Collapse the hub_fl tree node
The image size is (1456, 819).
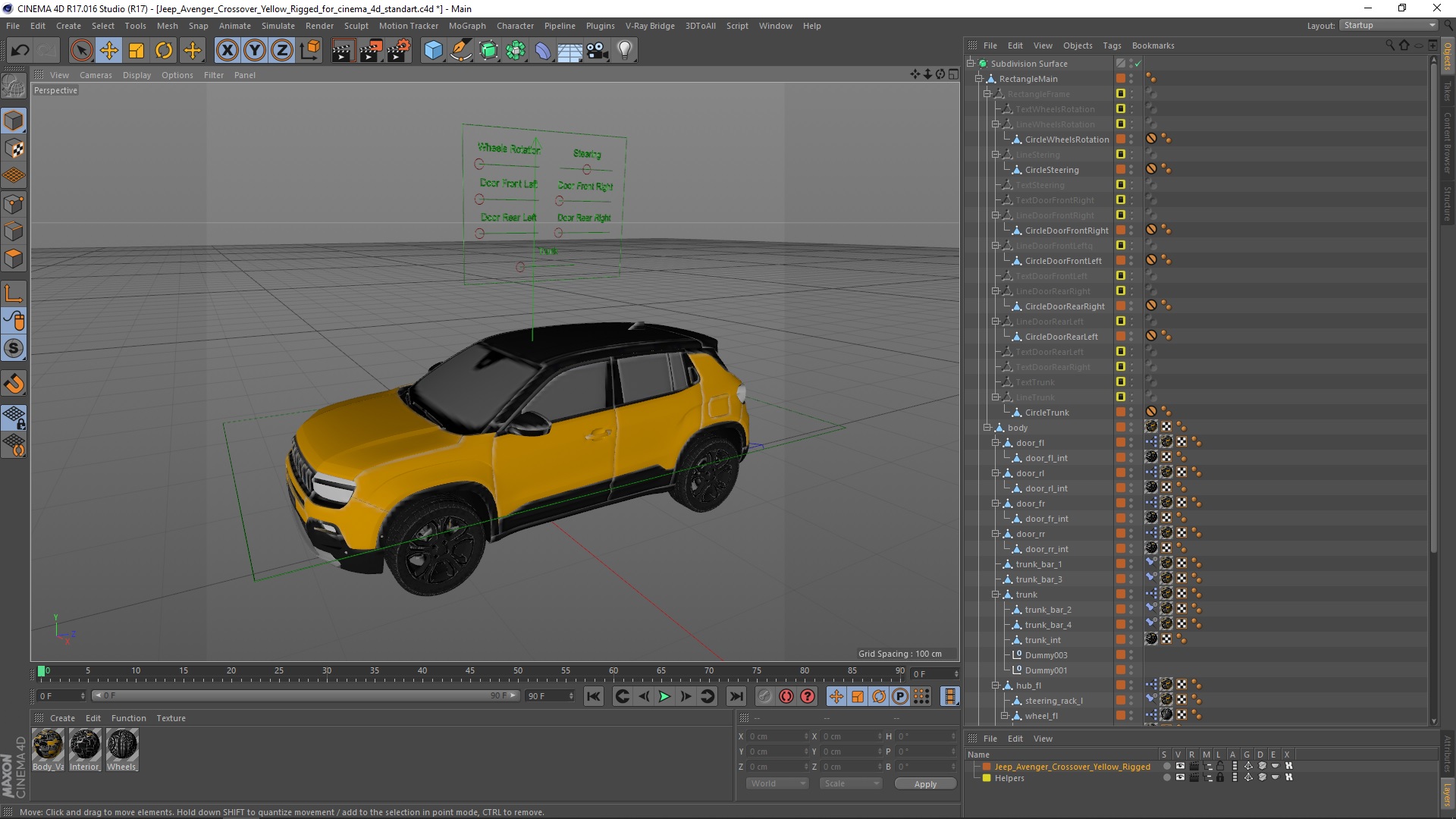click(x=996, y=686)
